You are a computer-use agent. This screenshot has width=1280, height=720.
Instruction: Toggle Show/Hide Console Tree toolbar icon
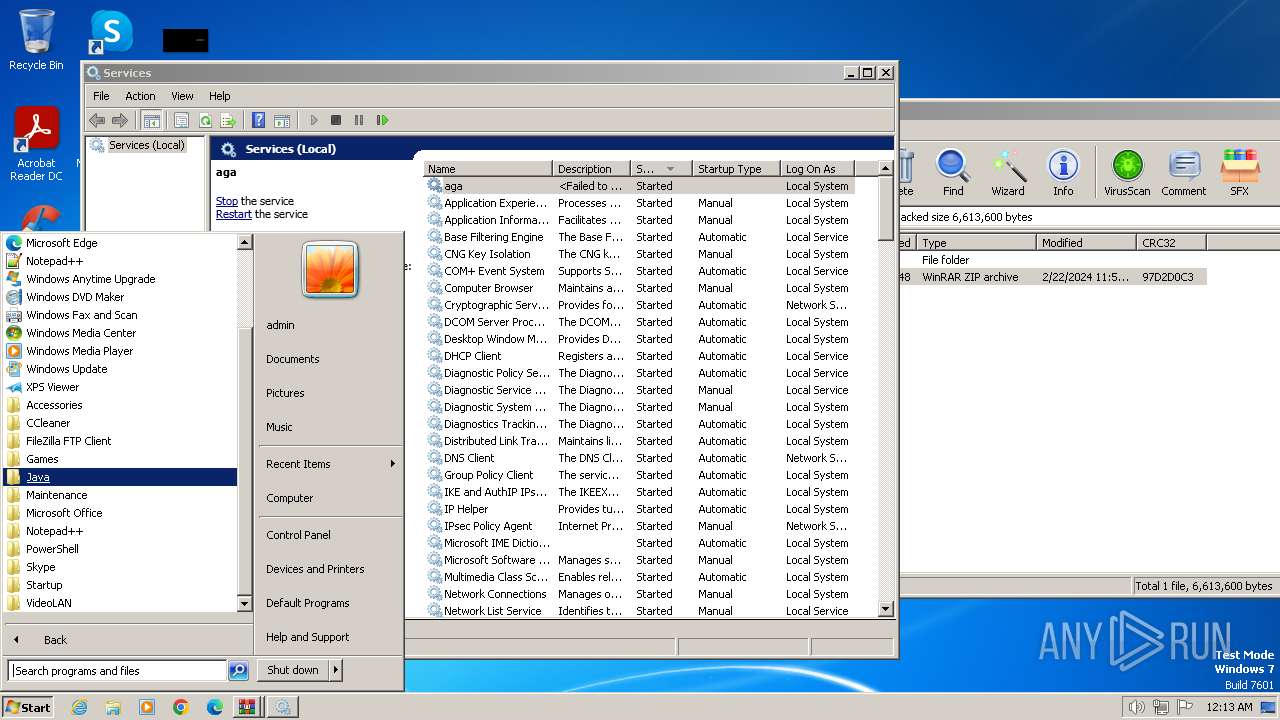151,120
